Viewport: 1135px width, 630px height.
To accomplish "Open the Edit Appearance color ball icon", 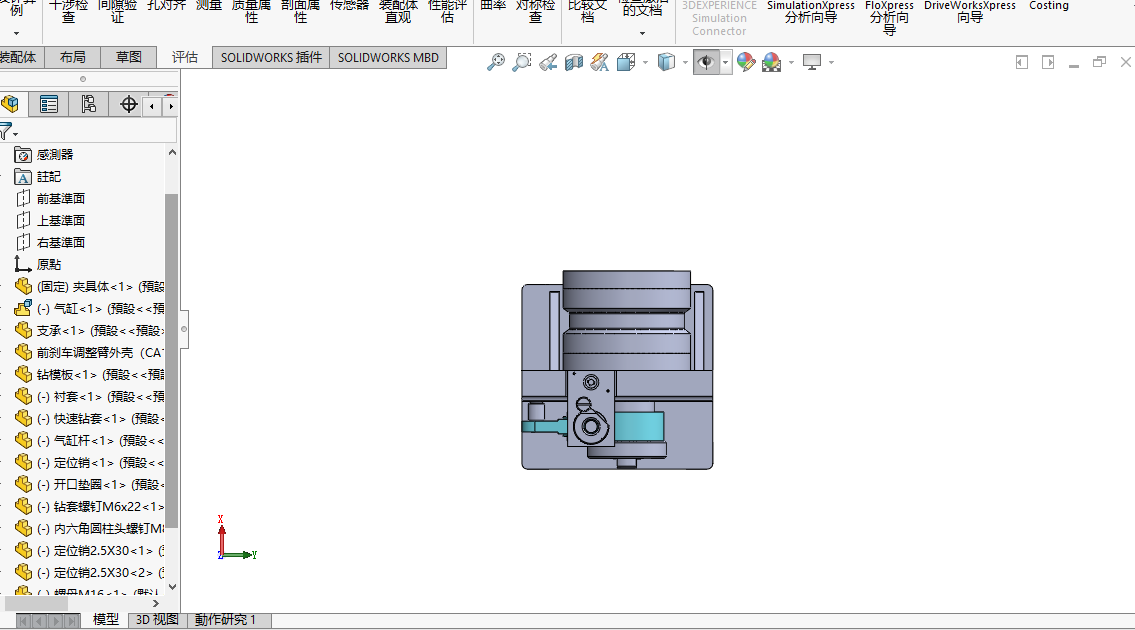I will tap(746, 62).
